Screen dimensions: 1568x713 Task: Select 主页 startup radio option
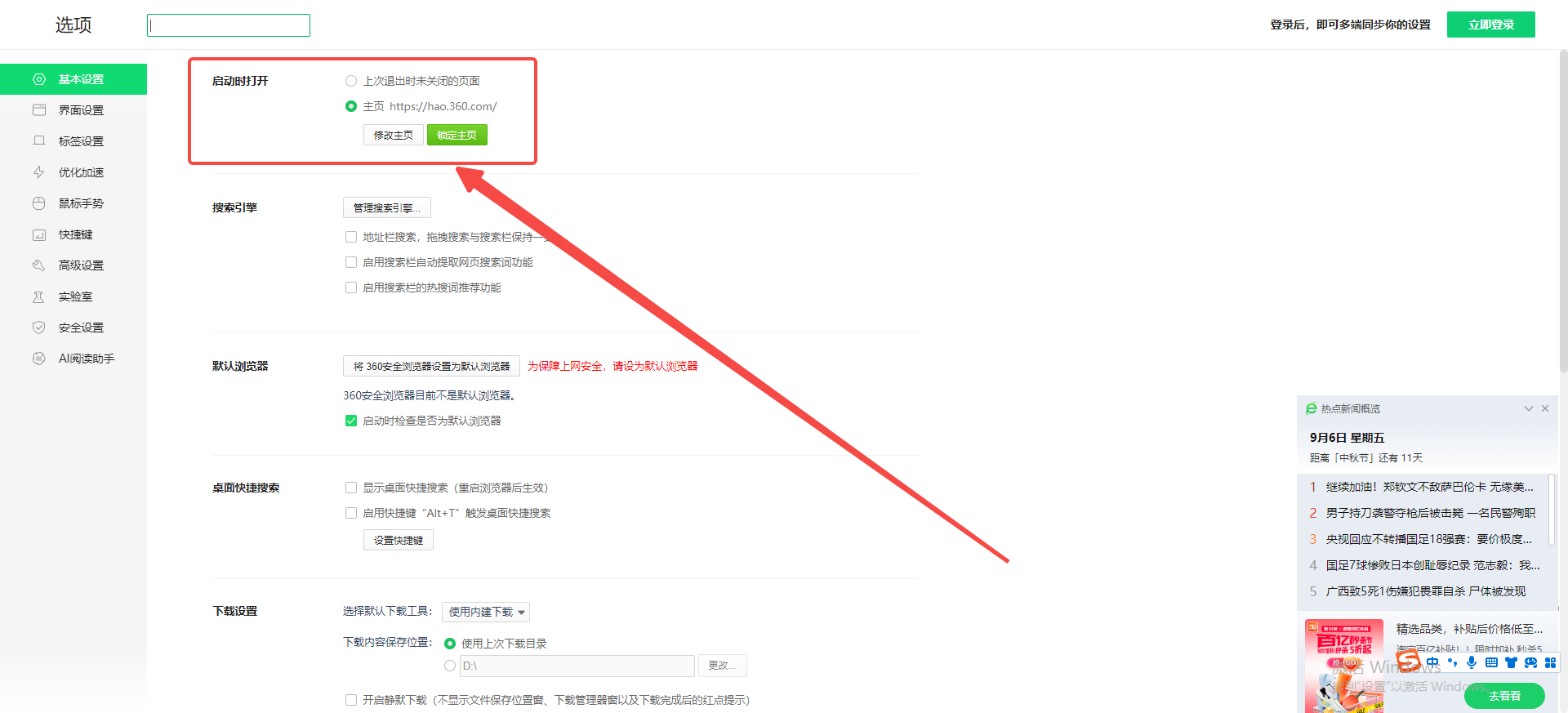(351, 106)
